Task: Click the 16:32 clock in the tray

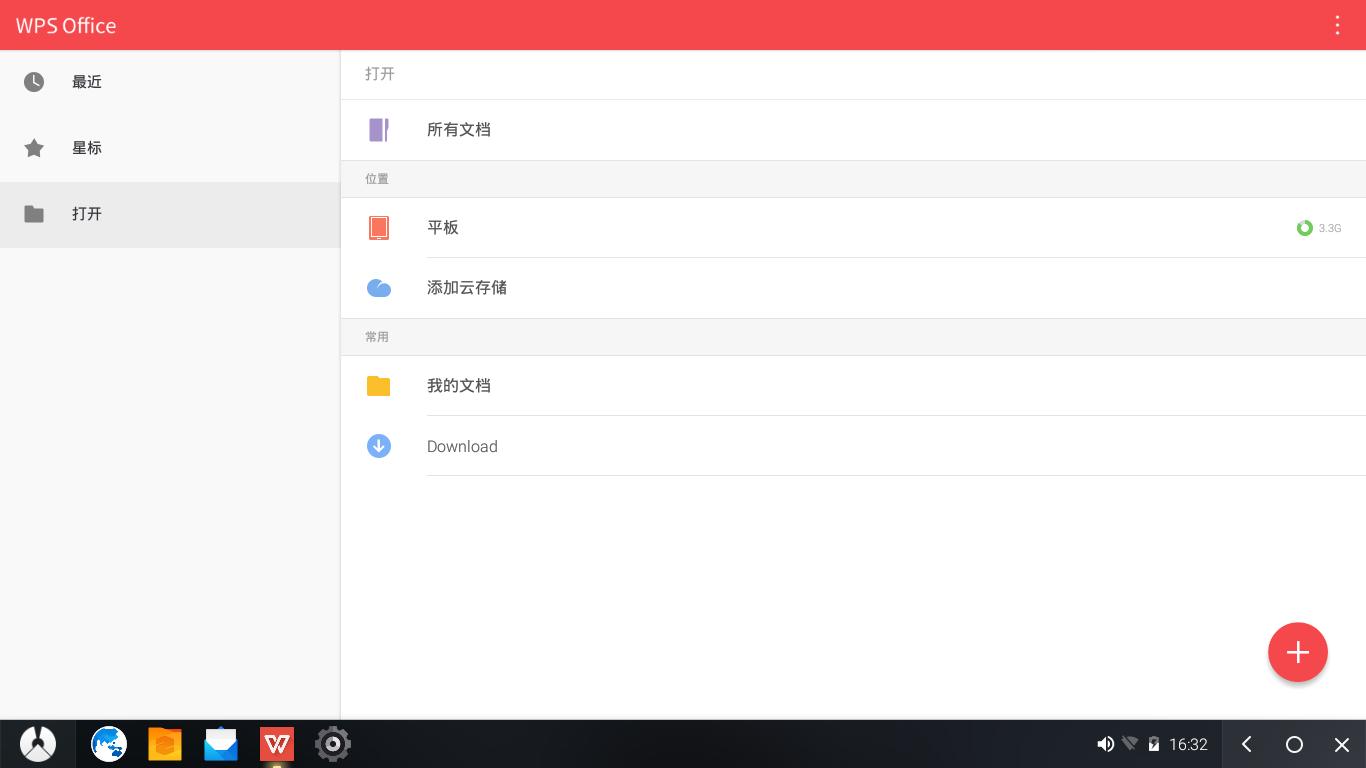Action: point(1188,744)
